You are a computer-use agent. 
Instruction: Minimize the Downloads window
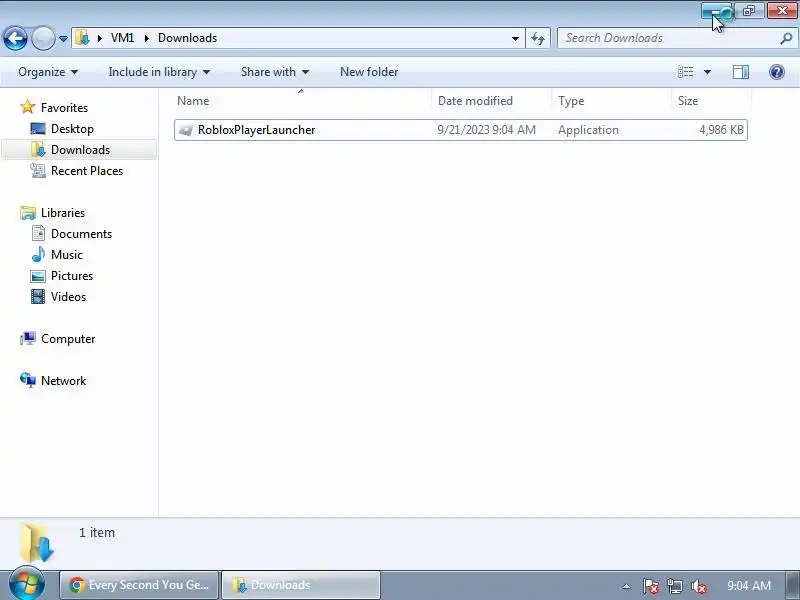tap(716, 11)
